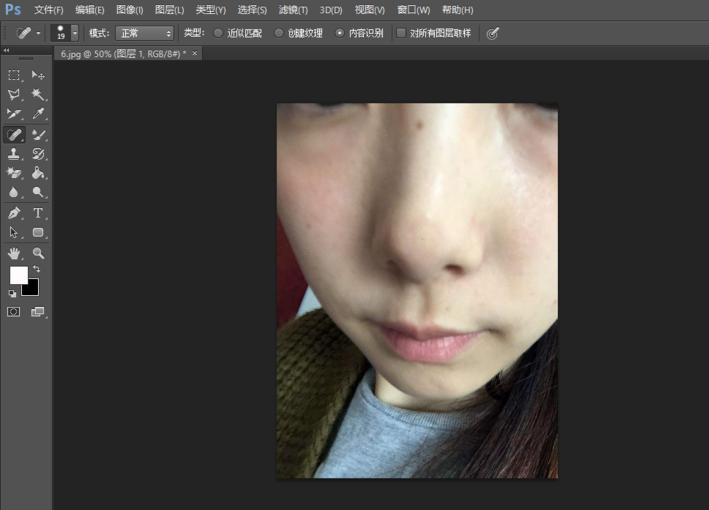The width and height of the screenshot is (709, 510).
Task: Select the Magic Wand tool
Action: [x=38, y=94]
